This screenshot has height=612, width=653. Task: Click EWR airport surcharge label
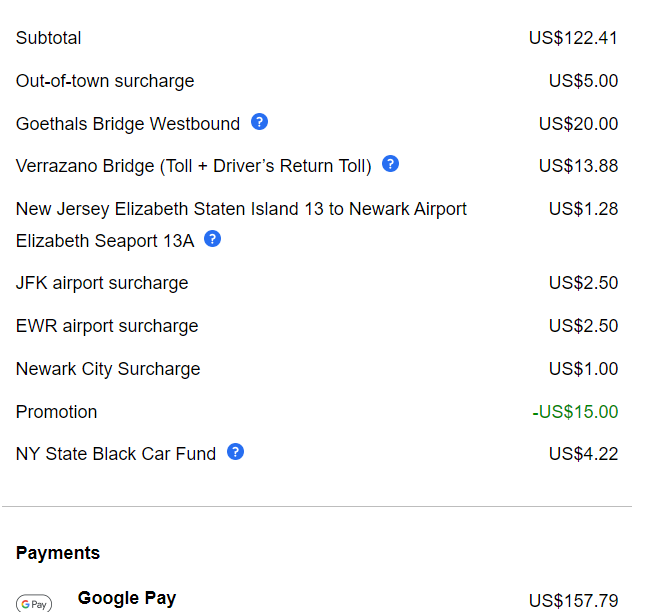click(107, 326)
